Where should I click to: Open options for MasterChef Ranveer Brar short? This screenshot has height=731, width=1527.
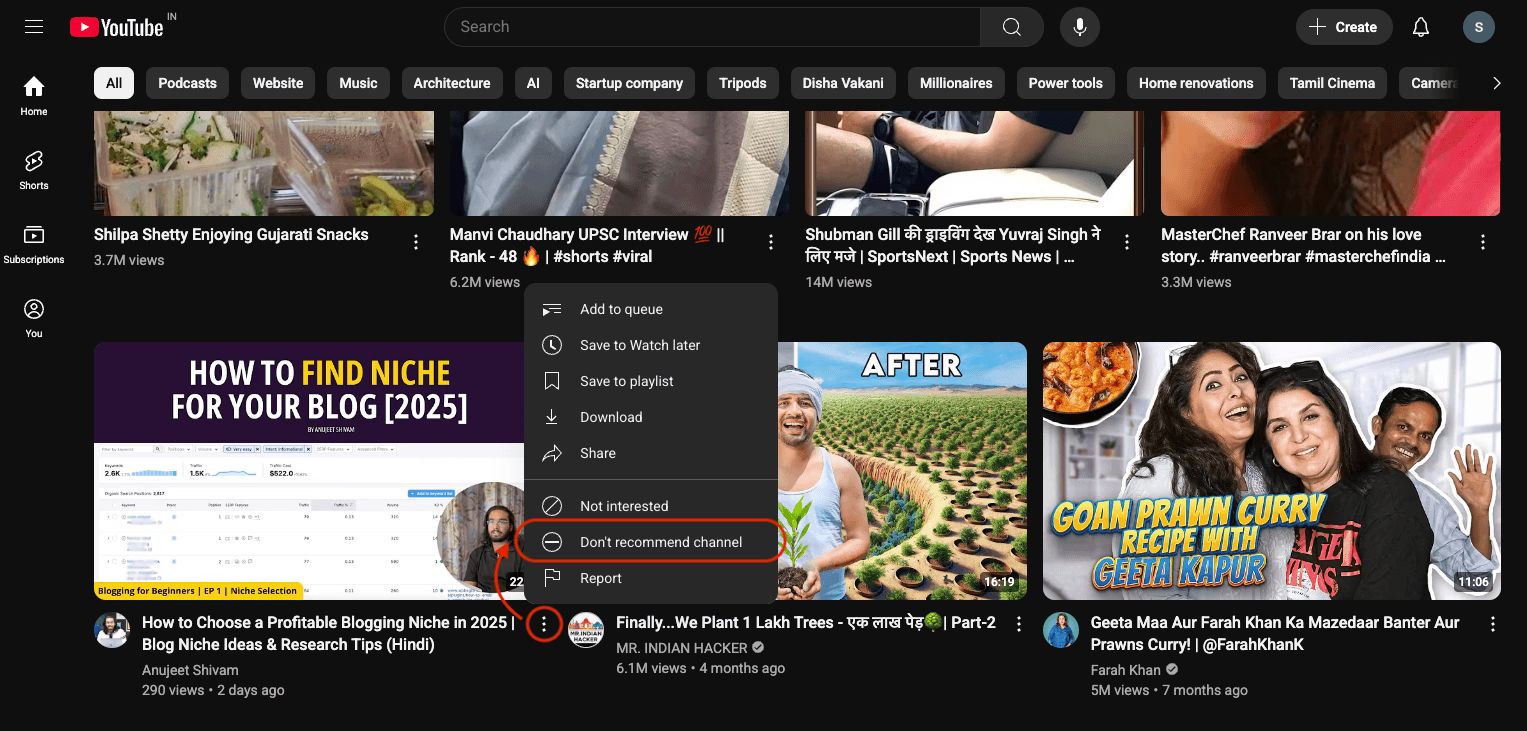pyautogui.click(x=1483, y=242)
